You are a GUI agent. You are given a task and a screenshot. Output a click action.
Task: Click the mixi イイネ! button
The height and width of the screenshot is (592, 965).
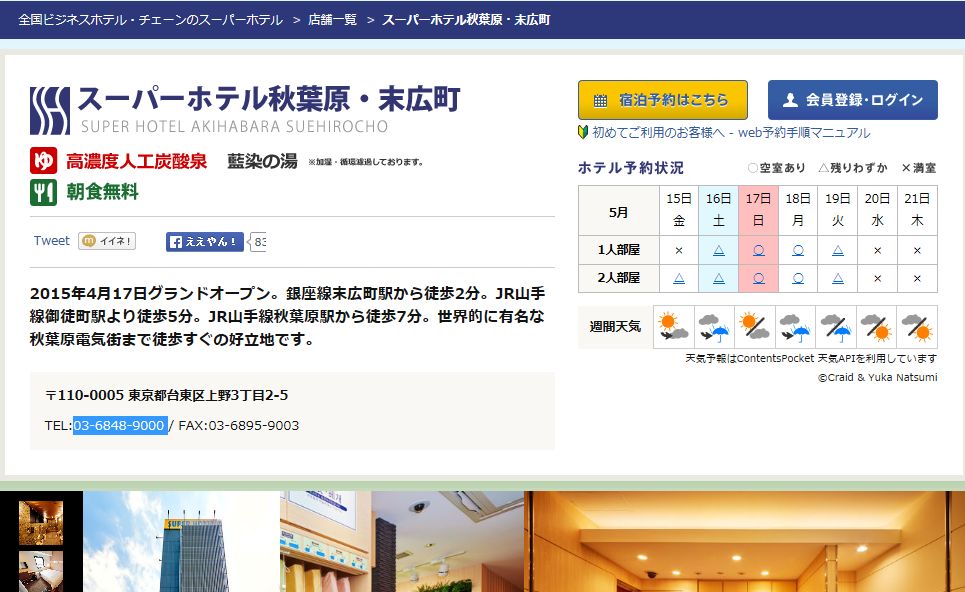point(107,241)
